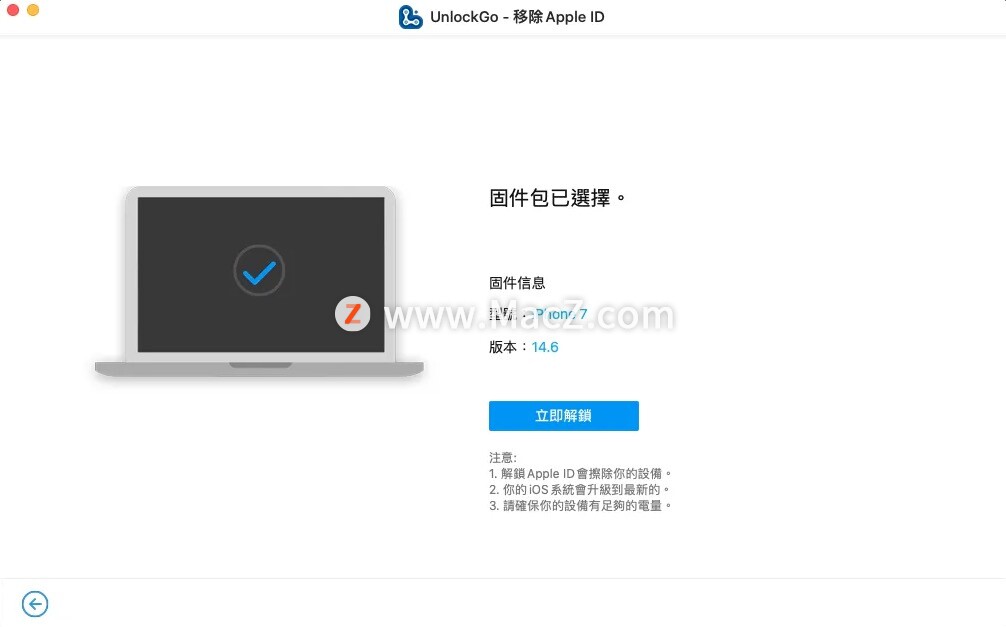
Task: Click the dark laptop screen illustration
Action: point(260,275)
